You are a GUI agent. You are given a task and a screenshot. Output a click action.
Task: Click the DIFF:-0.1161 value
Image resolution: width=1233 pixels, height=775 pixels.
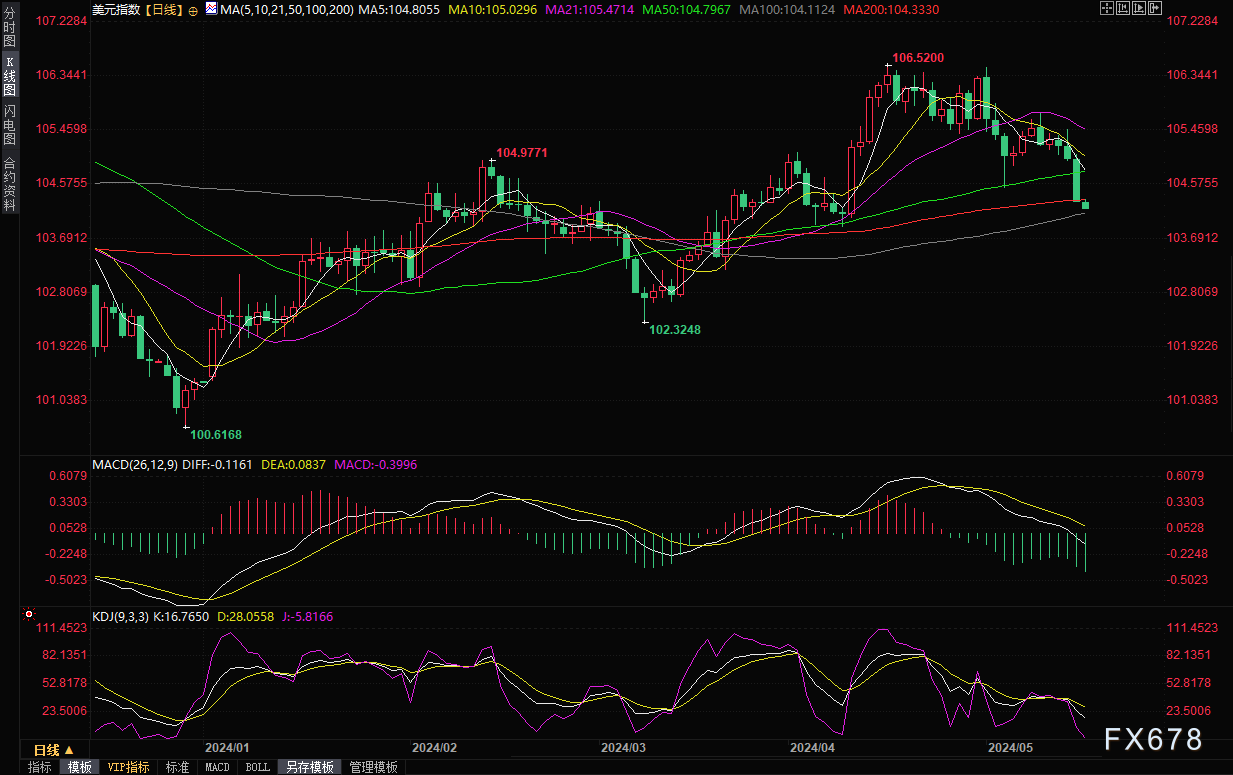[218, 465]
